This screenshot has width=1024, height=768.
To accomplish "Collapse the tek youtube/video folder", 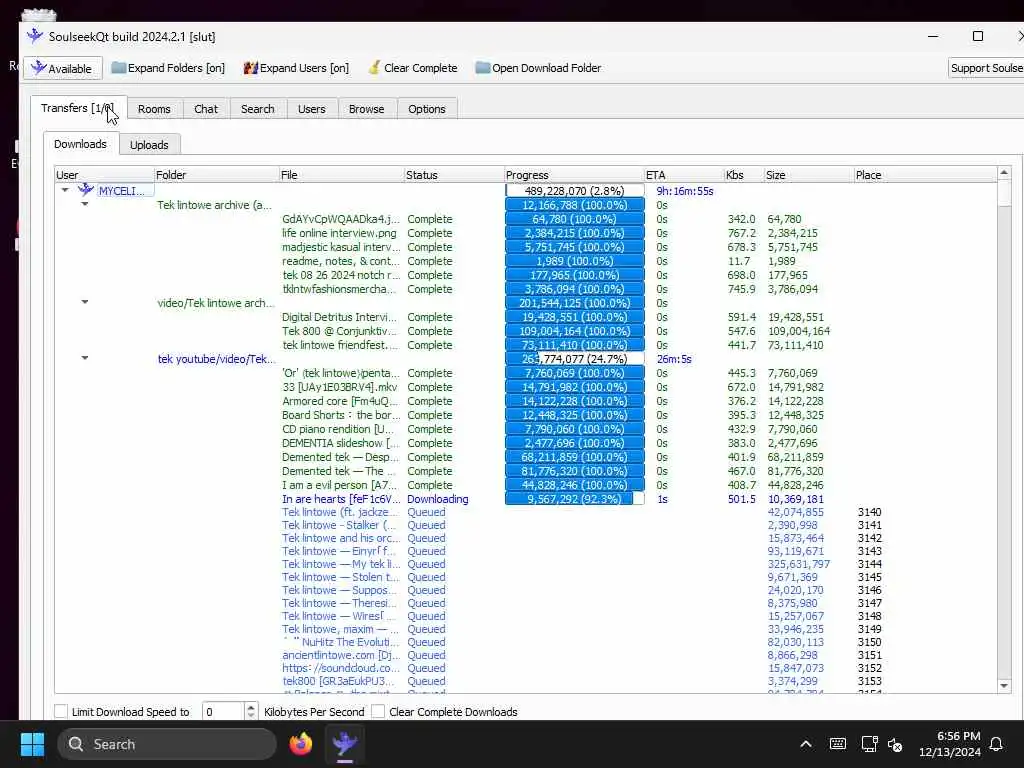I will point(85,359).
